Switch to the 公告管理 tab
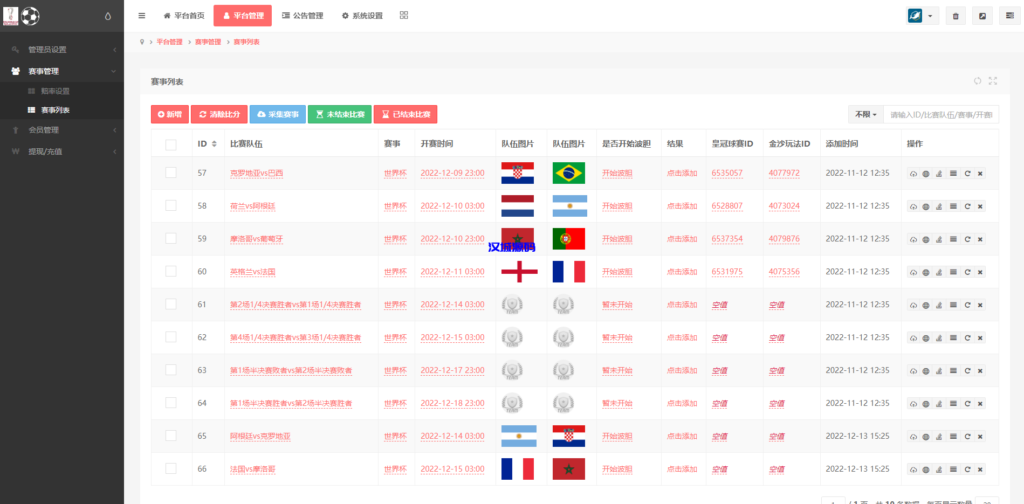The height and width of the screenshot is (504, 1024). (303, 16)
